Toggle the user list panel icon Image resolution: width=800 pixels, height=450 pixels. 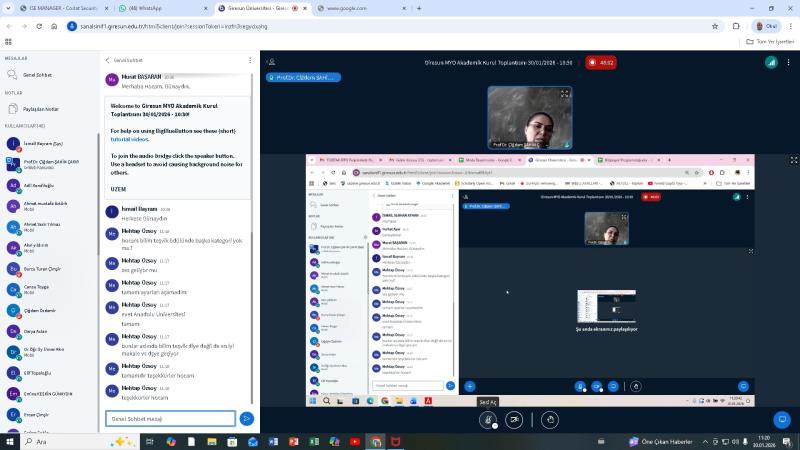point(270,62)
